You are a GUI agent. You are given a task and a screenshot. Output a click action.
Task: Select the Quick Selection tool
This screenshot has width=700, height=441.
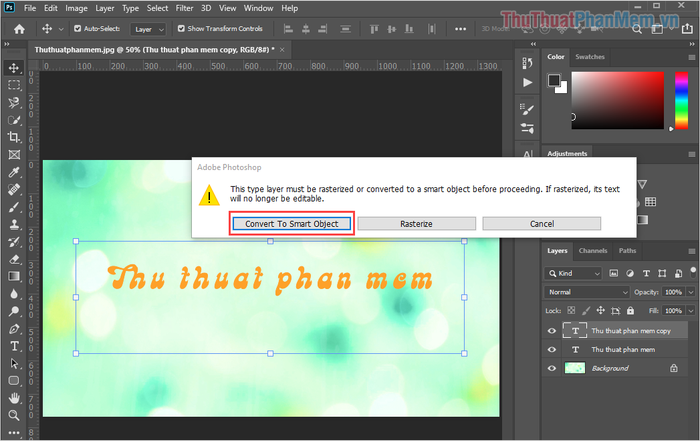pyautogui.click(x=14, y=120)
